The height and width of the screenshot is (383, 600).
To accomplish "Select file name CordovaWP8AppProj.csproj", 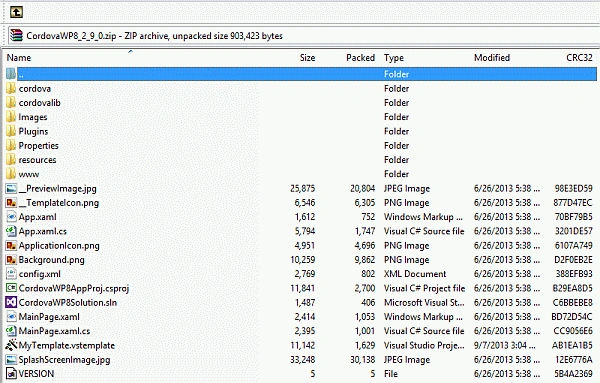I will pyautogui.click(x=74, y=288).
